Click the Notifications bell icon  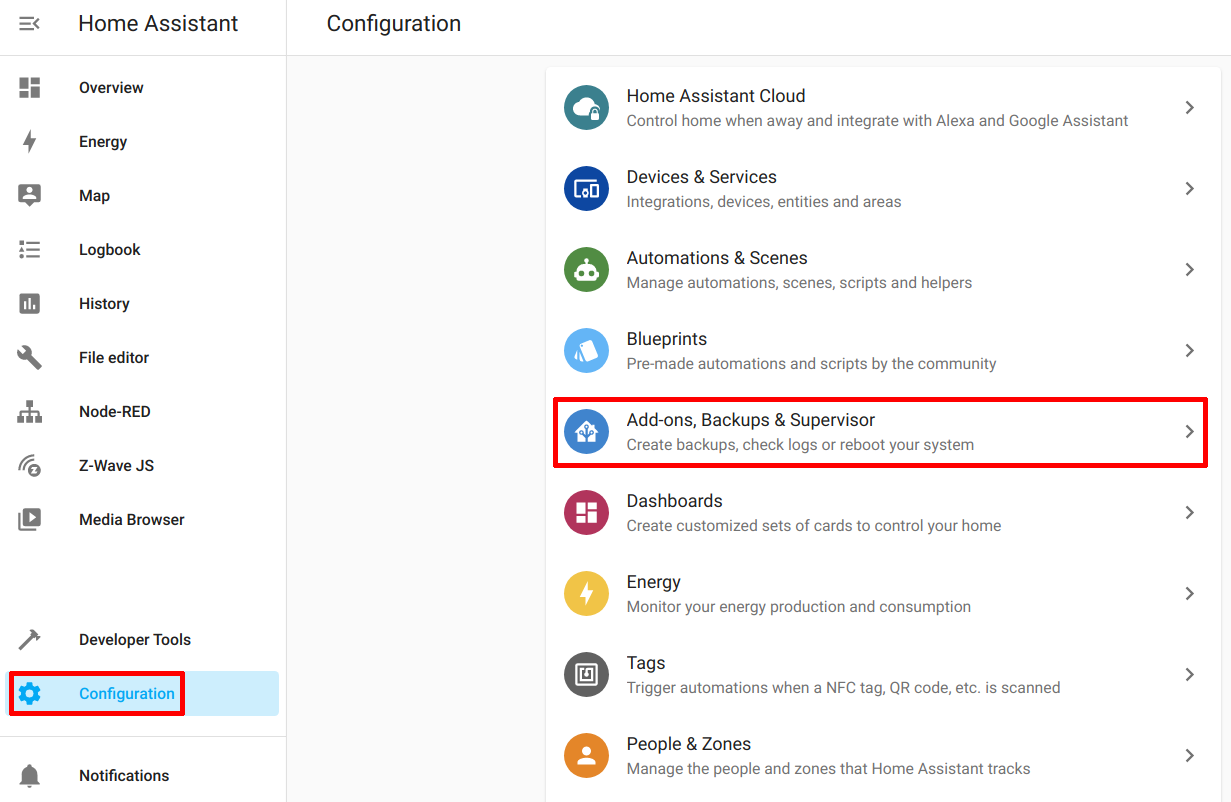click(30, 776)
